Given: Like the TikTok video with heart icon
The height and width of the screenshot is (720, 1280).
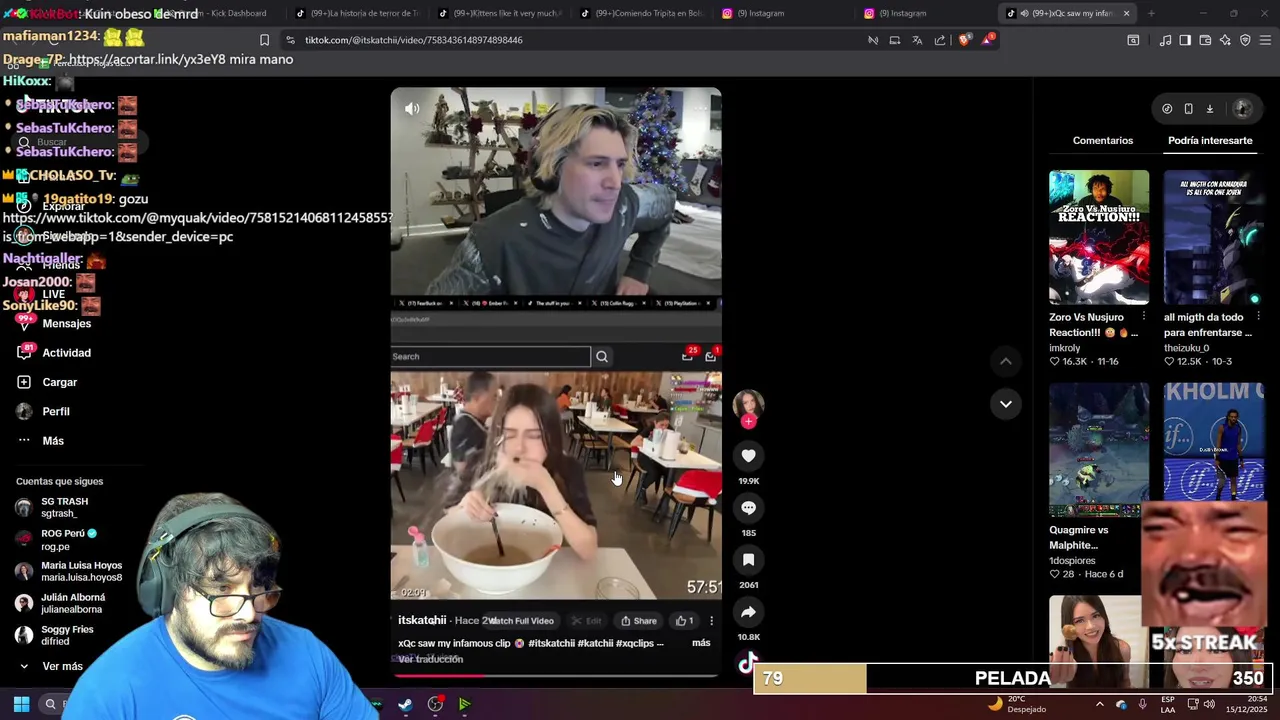Looking at the screenshot, I should tap(748, 456).
